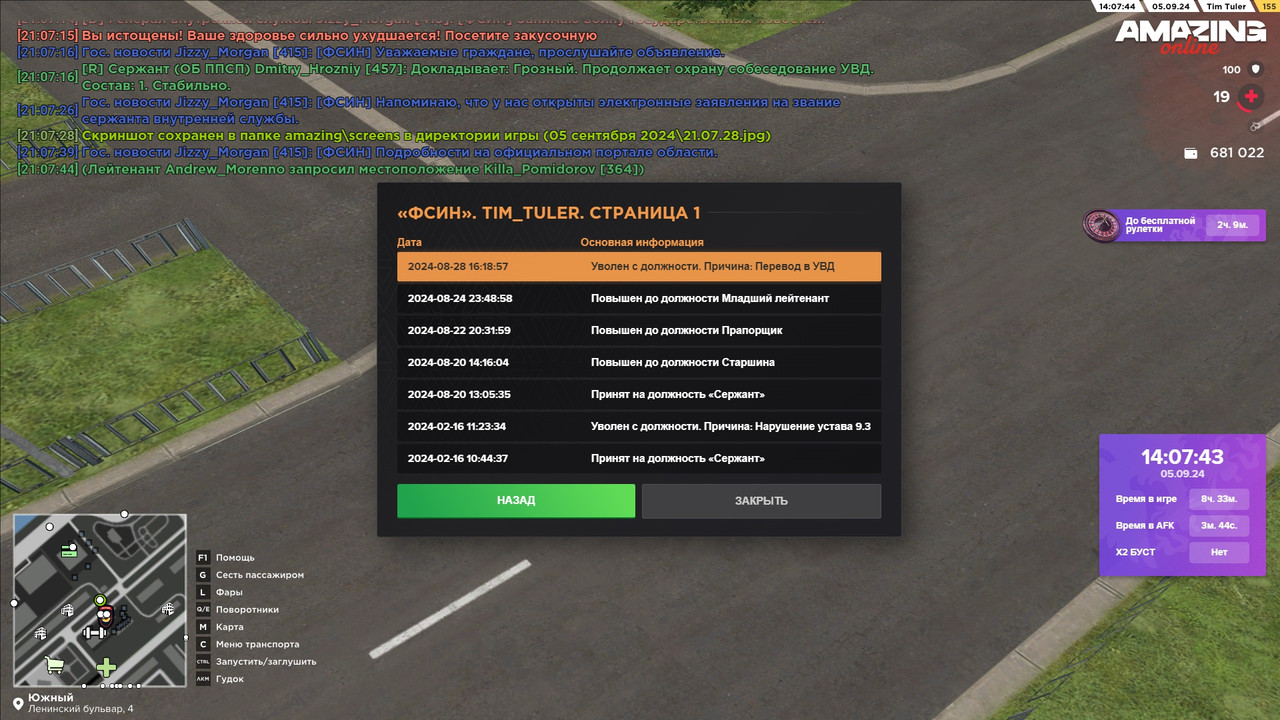
Task: Click the Q/E key icon for Поворотники
Action: tap(203, 609)
